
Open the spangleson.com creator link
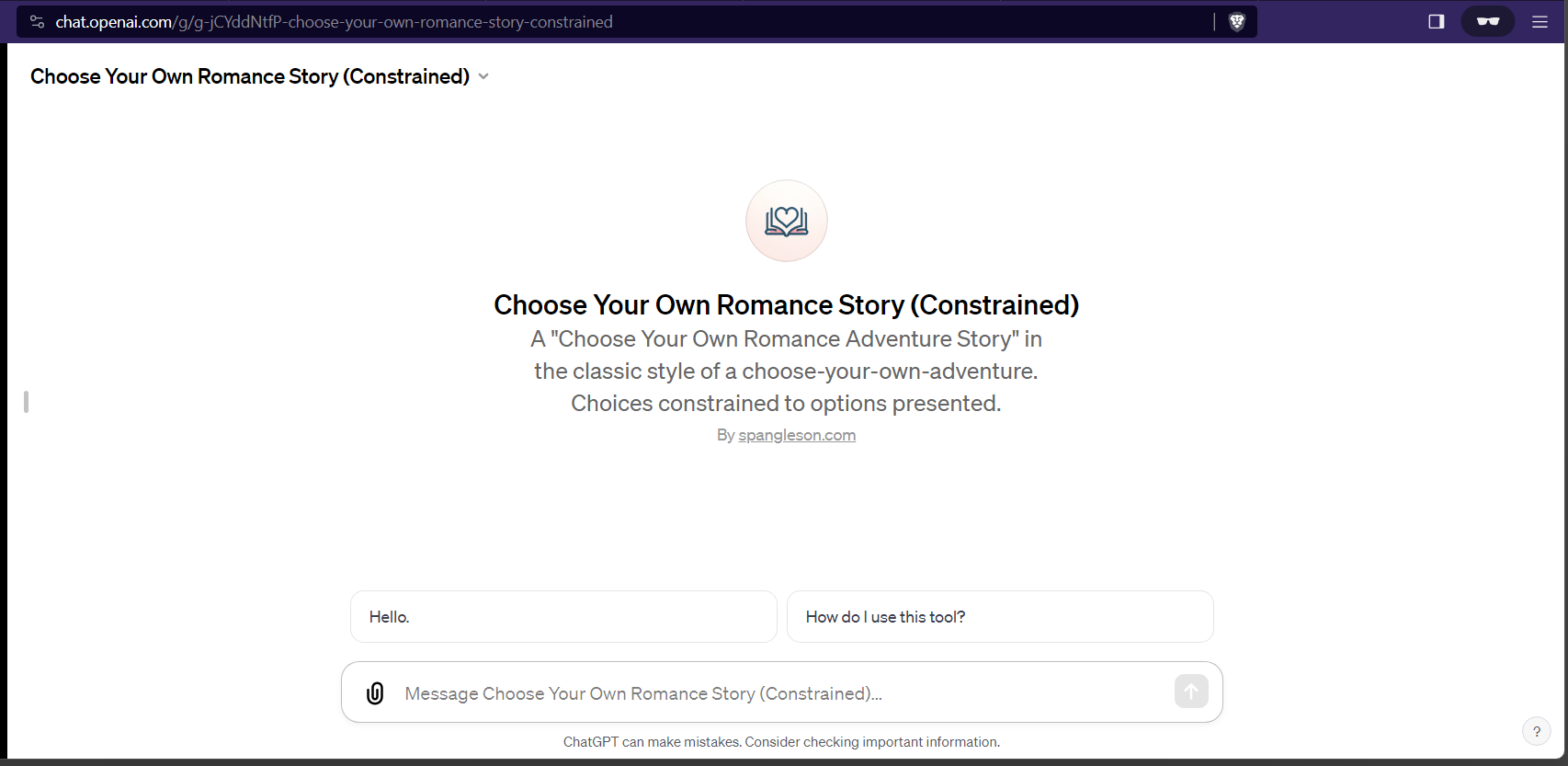tap(797, 435)
